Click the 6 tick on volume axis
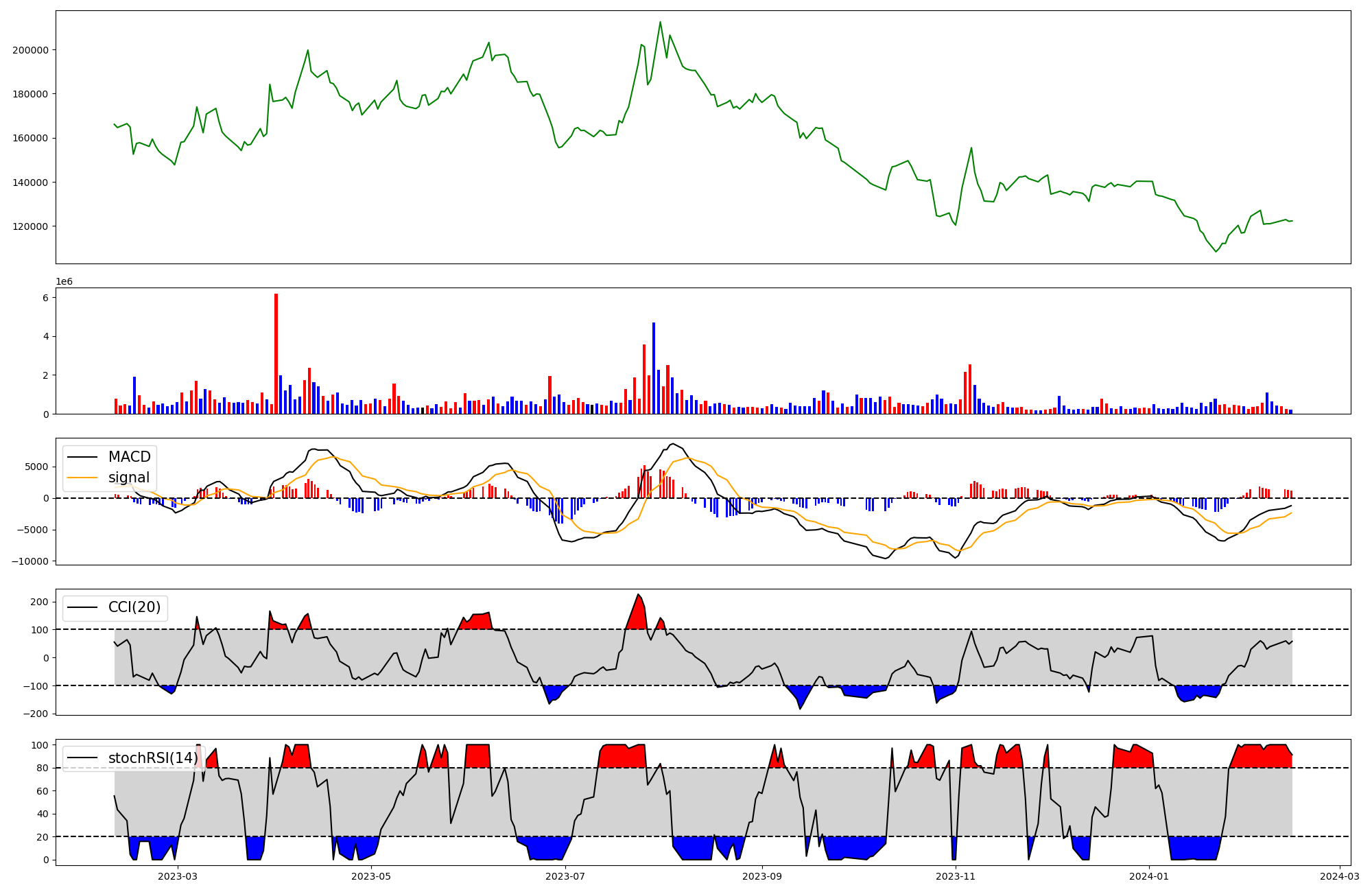1372x892 pixels. [45, 298]
